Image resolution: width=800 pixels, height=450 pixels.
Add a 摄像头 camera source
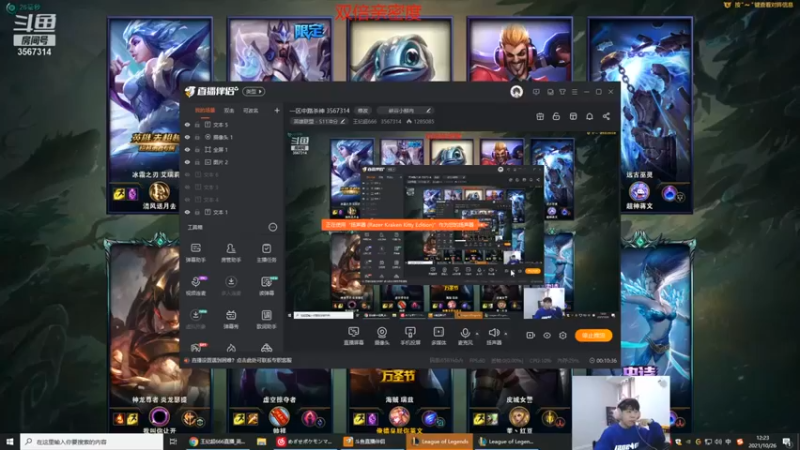(x=382, y=336)
